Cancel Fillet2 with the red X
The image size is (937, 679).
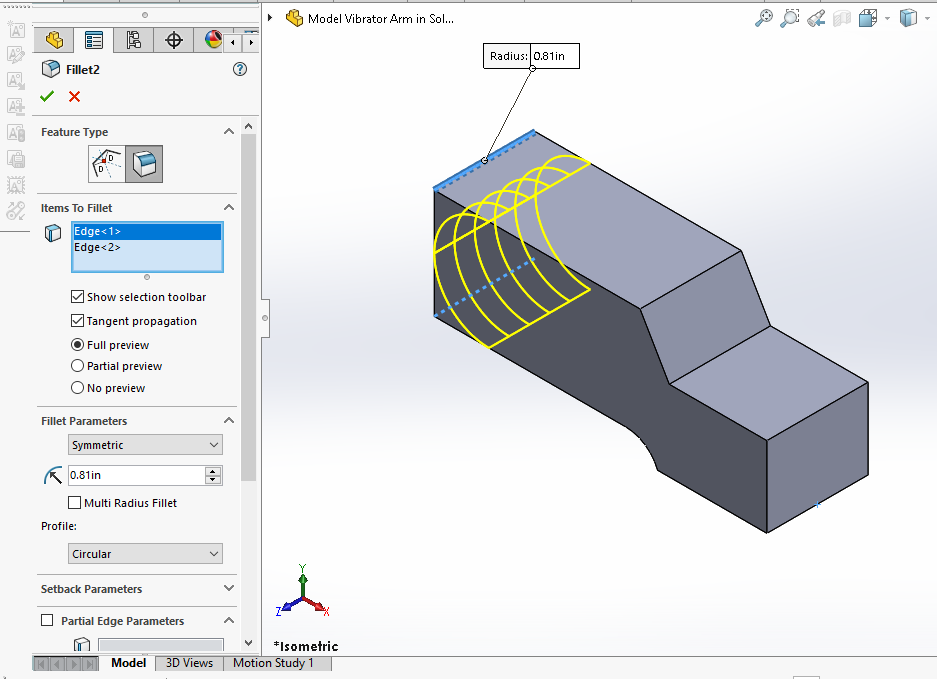tap(74, 96)
